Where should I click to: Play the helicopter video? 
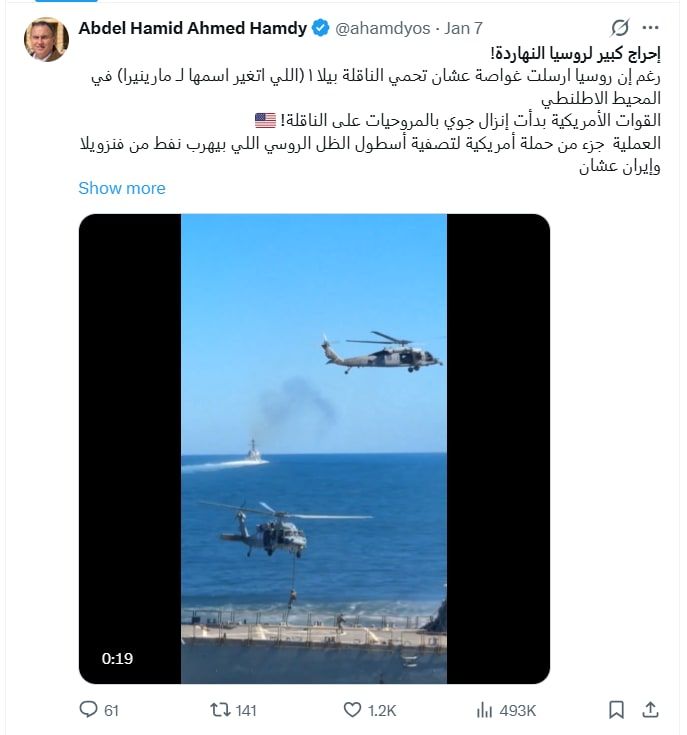pyautogui.click(x=314, y=449)
